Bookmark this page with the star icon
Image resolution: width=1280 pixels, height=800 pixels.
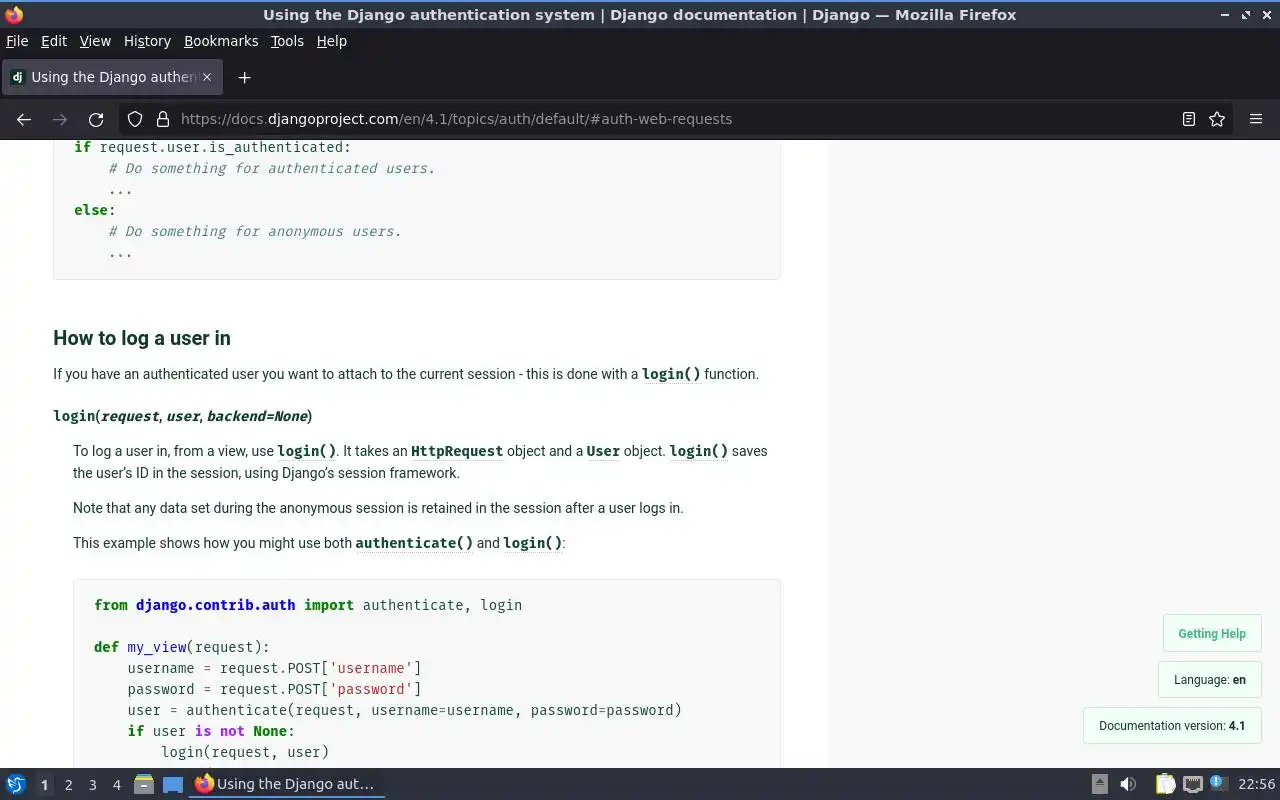pyautogui.click(x=1217, y=119)
